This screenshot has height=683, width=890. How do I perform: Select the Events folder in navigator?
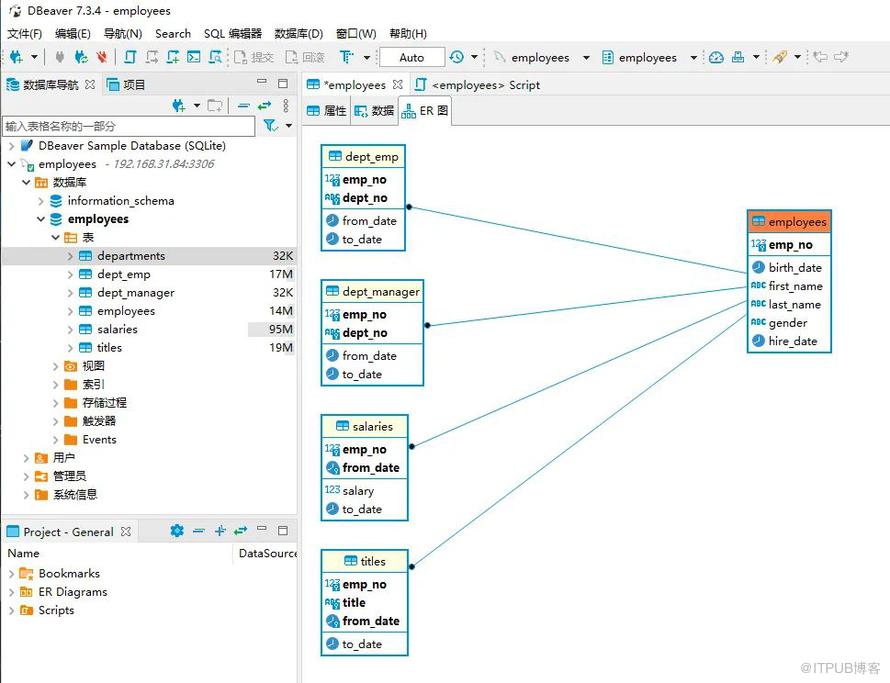coord(99,439)
